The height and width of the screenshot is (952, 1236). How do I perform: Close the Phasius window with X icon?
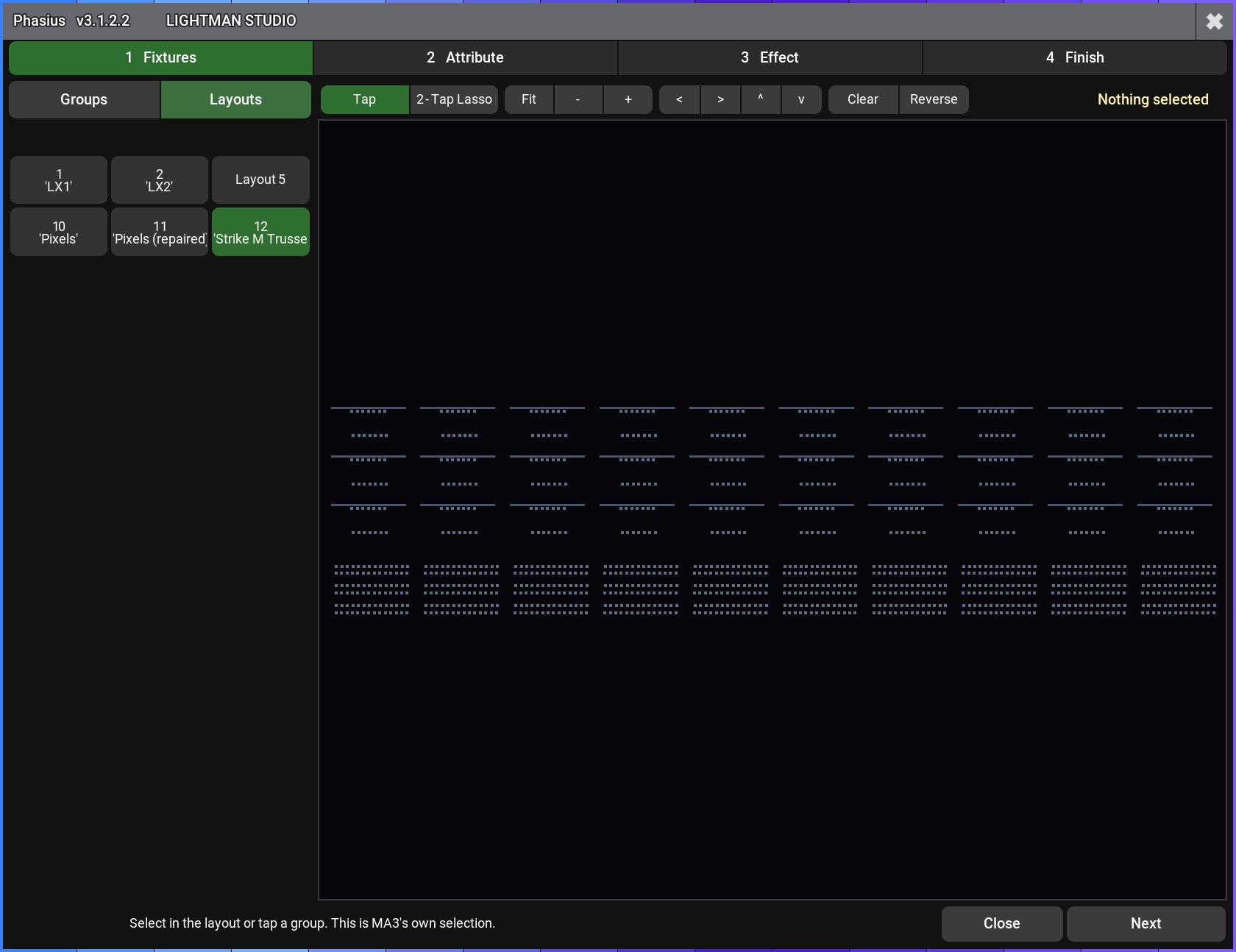[1215, 21]
